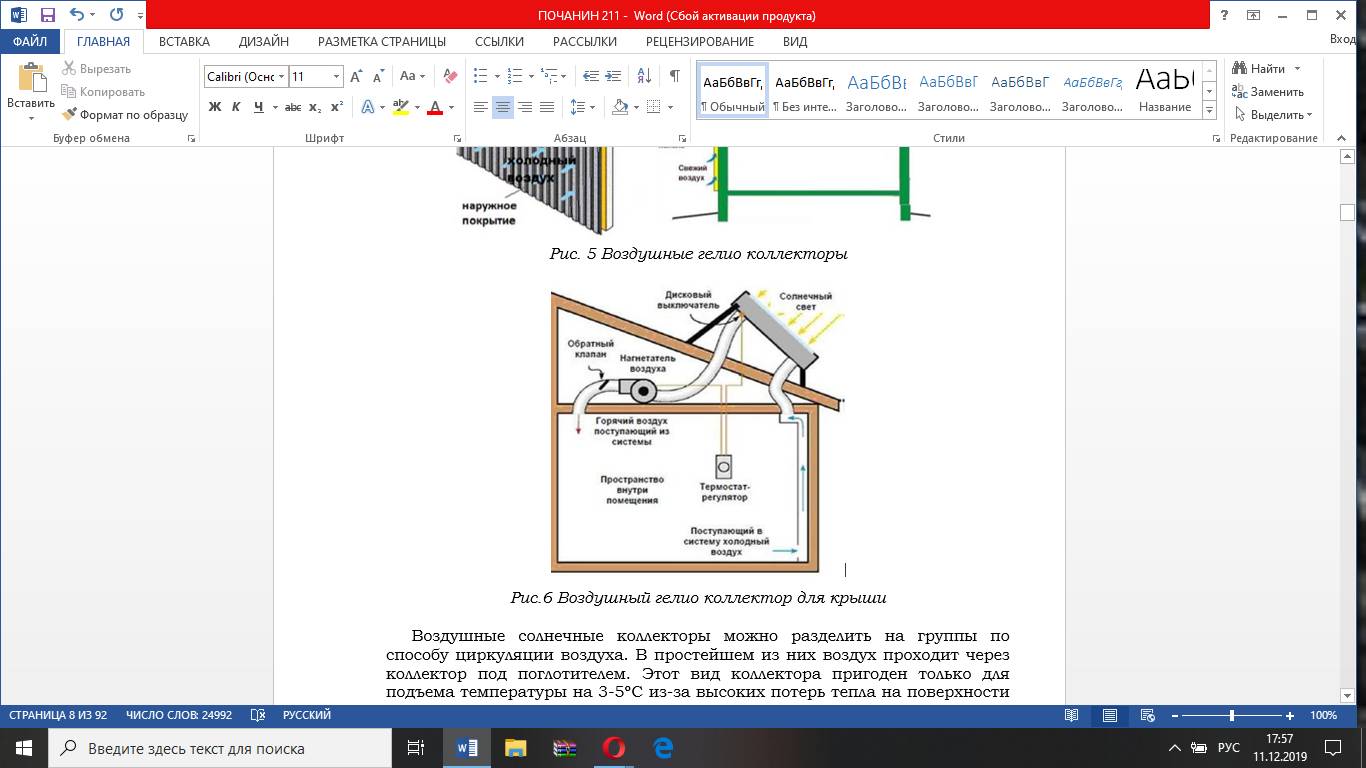
Task: Switch to web layout view icon
Action: (1148, 716)
